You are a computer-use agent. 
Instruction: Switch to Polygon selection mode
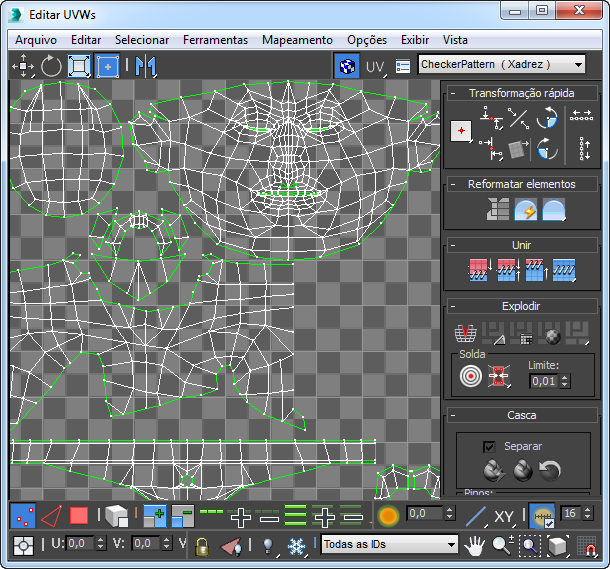click(x=79, y=517)
